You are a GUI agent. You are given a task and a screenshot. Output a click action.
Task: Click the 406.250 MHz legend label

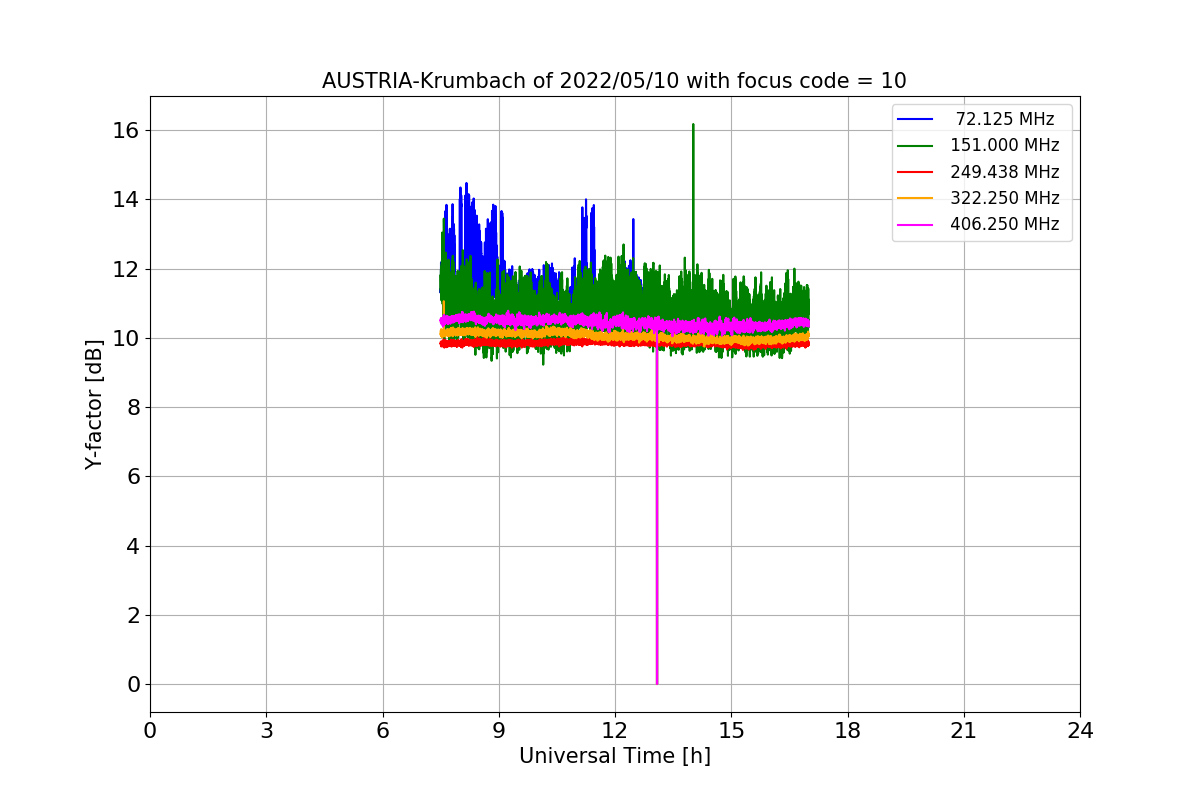(x=1005, y=224)
